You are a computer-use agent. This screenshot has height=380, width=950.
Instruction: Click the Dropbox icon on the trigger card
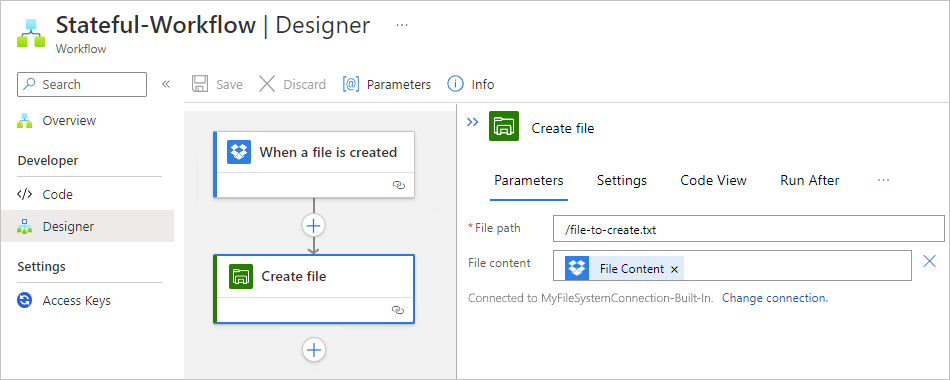pos(239,152)
